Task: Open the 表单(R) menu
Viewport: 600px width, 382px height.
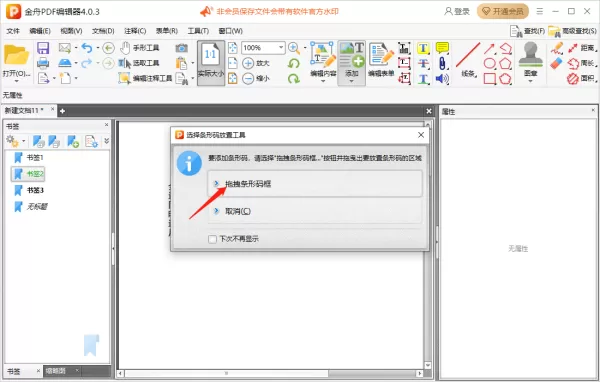Action: coord(166,31)
